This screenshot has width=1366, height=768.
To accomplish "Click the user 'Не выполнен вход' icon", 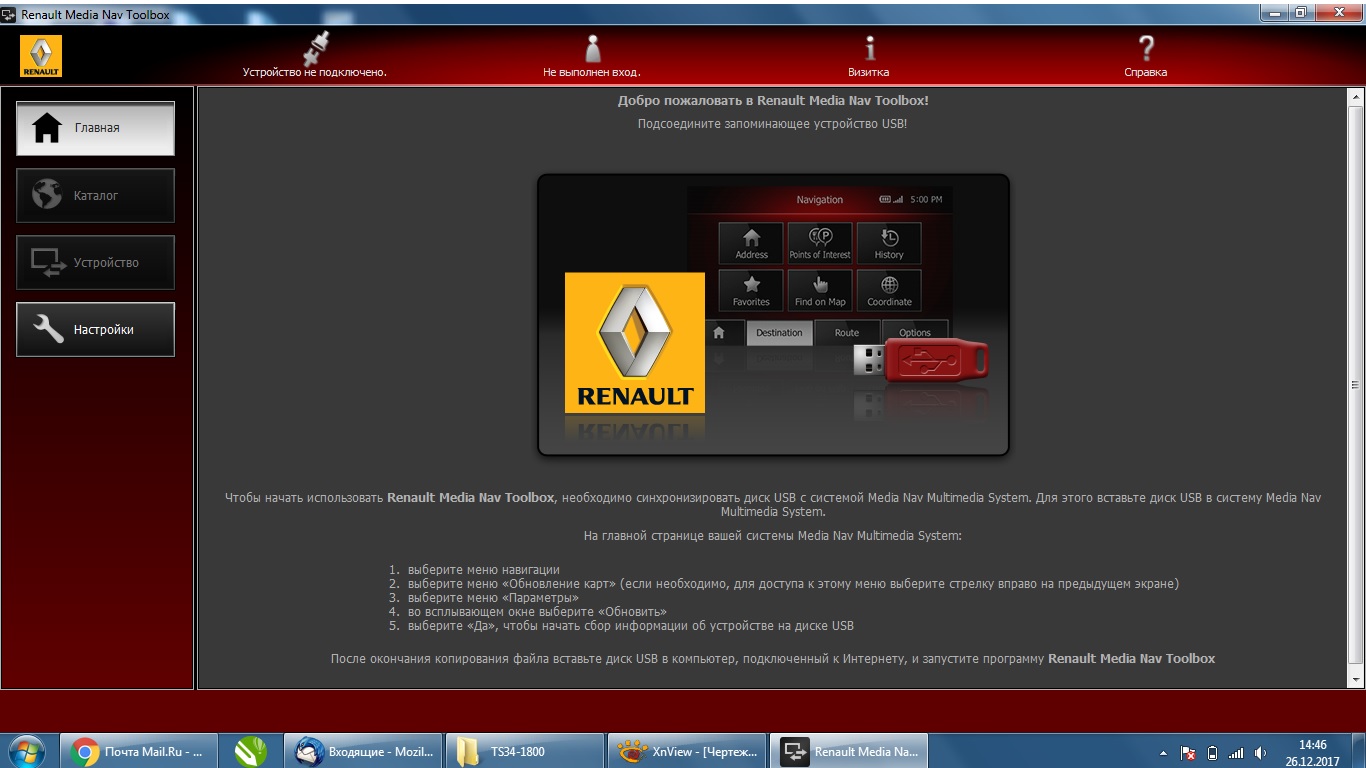I will (592, 48).
